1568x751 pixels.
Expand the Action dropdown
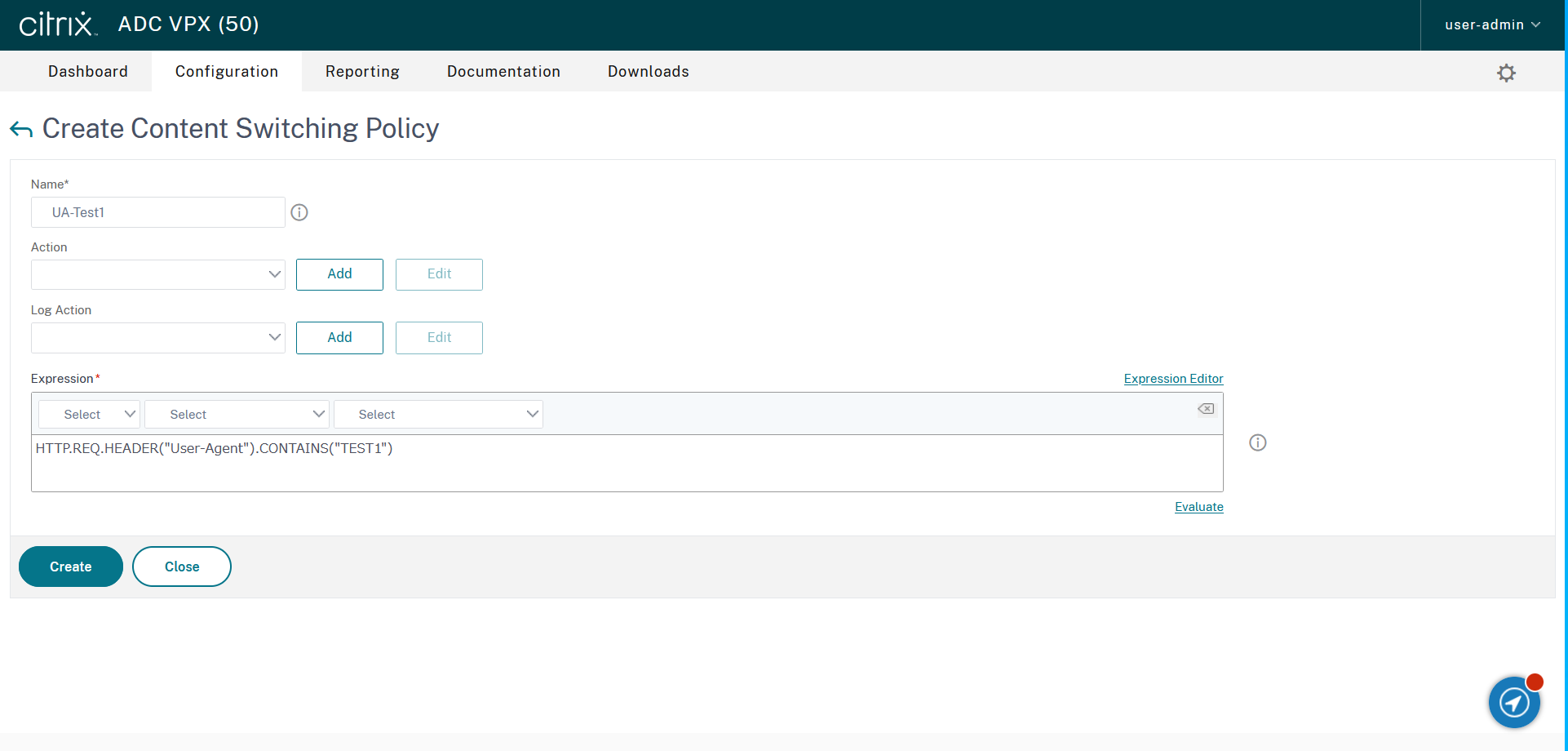point(158,274)
